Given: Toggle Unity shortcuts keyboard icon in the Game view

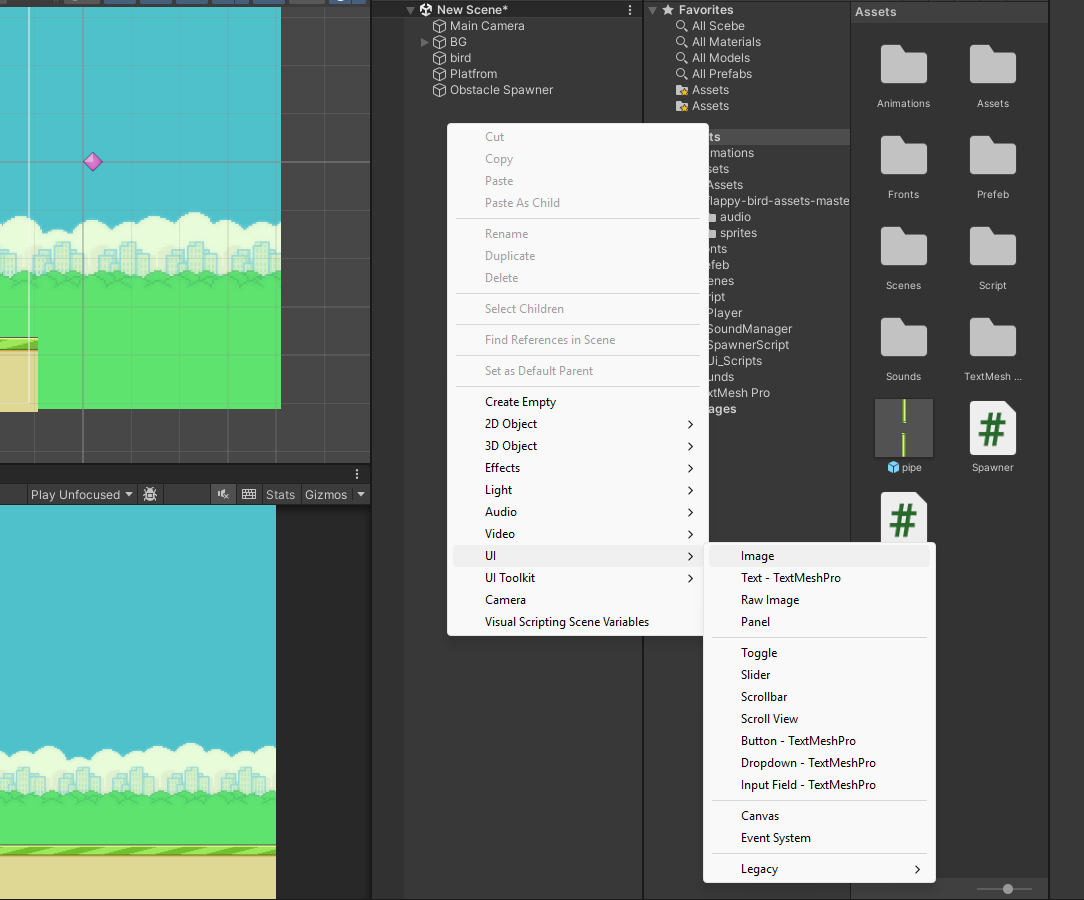Looking at the screenshot, I should tap(249, 494).
